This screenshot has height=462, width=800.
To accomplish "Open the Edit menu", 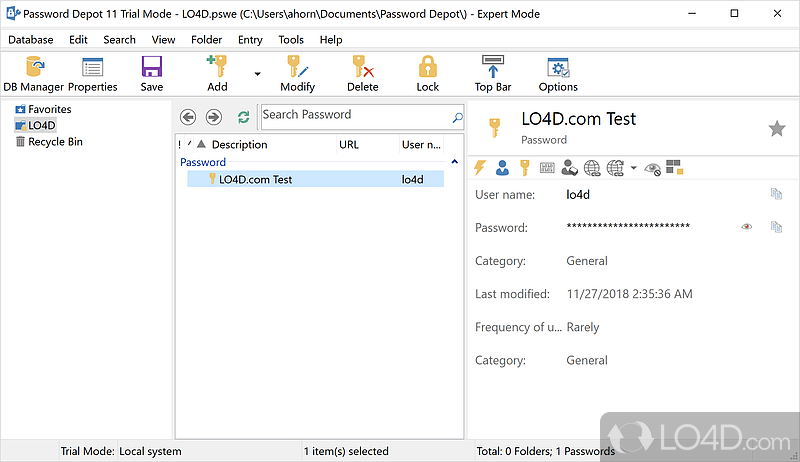I will coord(78,40).
